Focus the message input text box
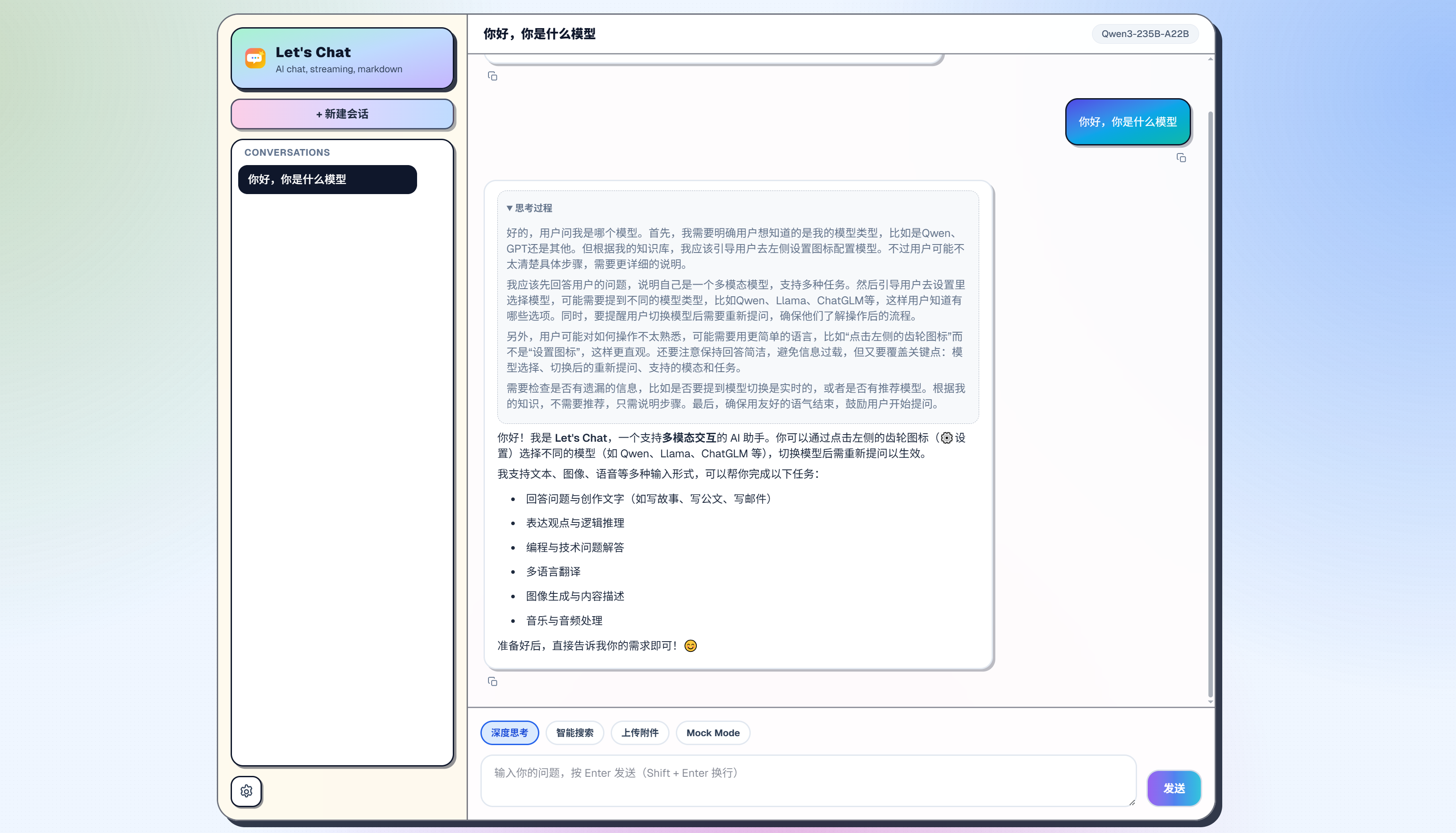1456x833 pixels. (808, 781)
